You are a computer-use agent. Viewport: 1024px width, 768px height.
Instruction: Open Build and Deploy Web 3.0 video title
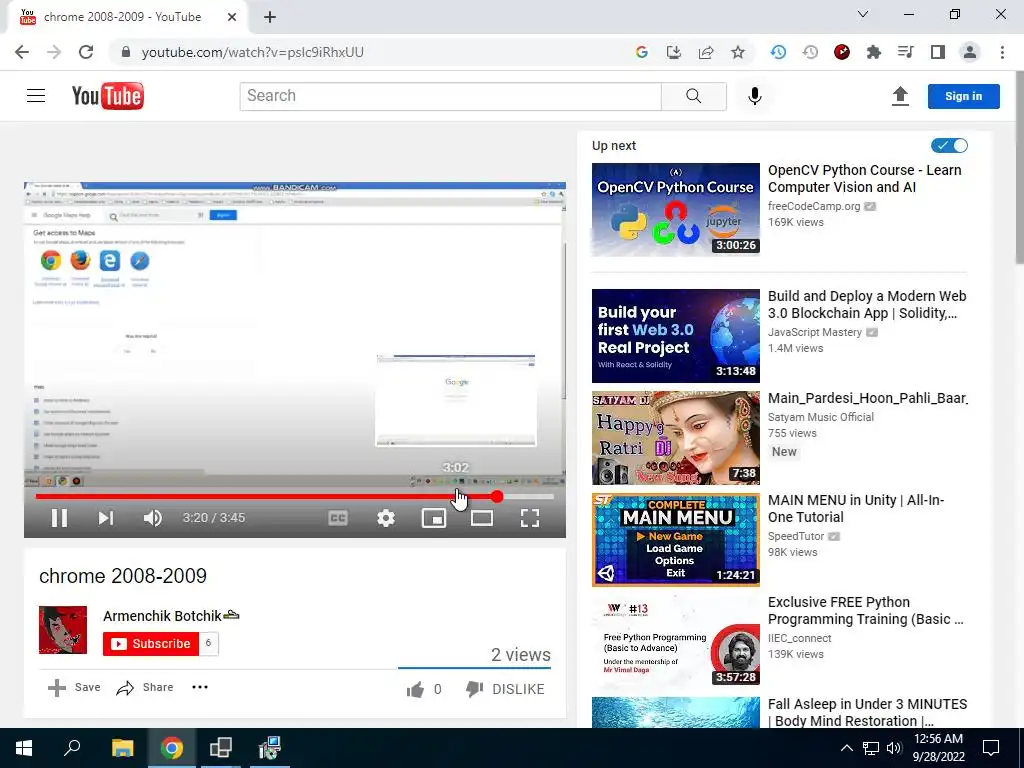[x=867, y=304]
